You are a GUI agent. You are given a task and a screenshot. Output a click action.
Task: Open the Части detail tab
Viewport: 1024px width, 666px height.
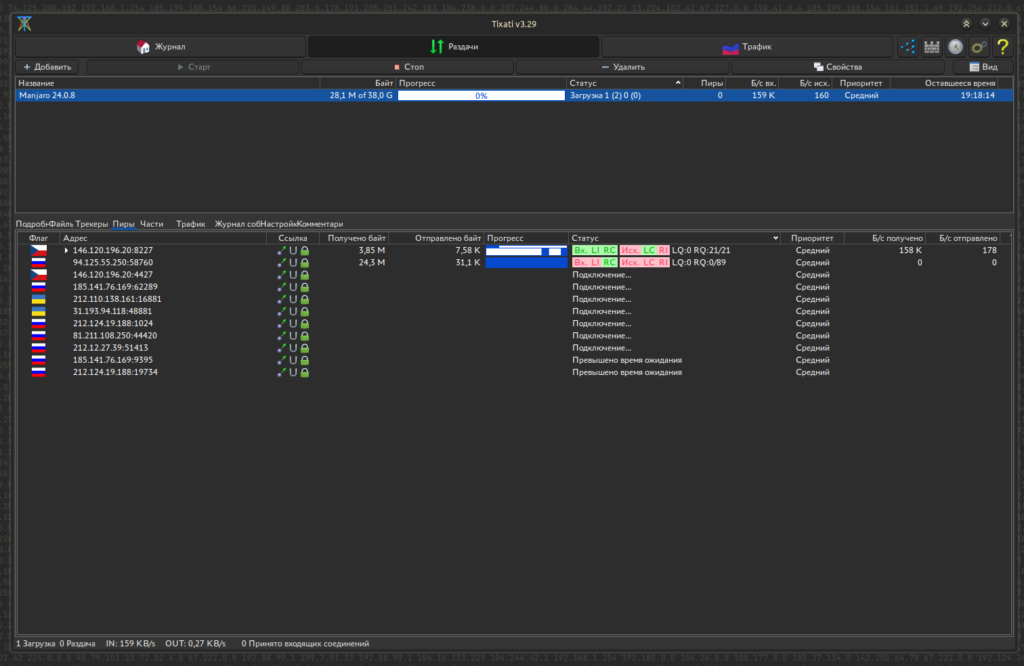(x=152, y=224)
